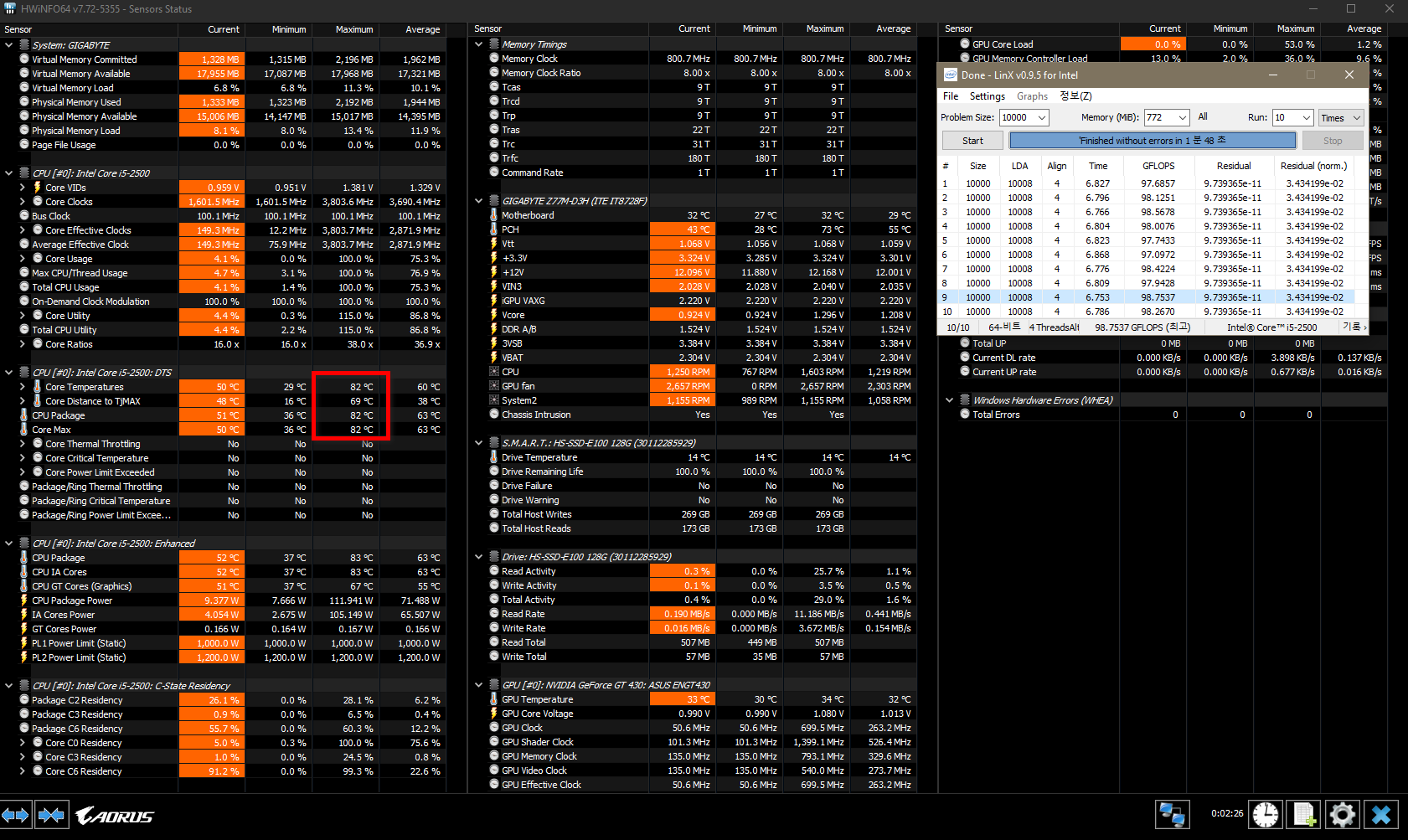Expand the Core Clocks row
1408x840 pixels.
click(x=23, y=202)
